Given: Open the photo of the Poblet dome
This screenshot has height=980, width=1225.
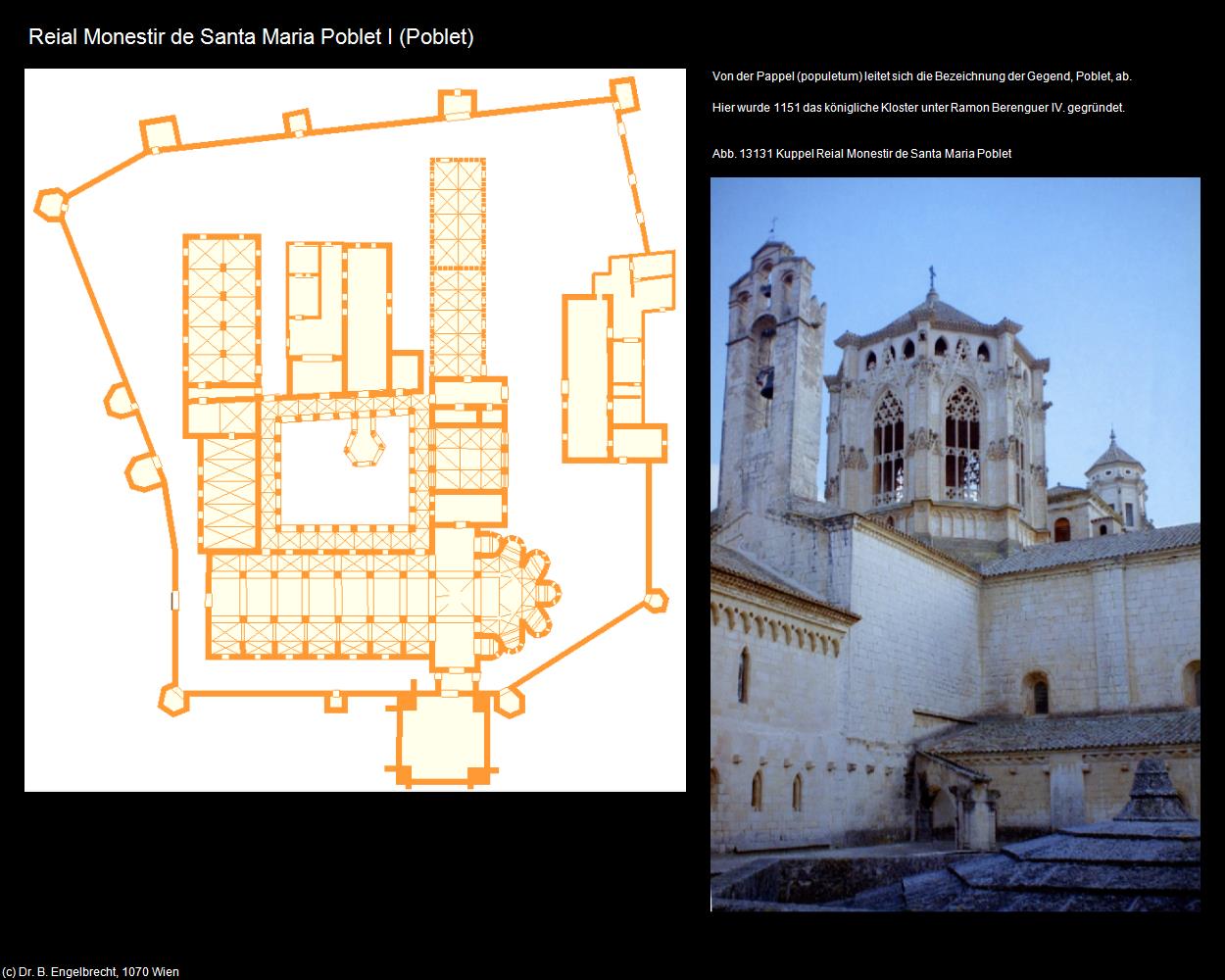Looking at the screenshot, I should click(x=955, y=545).
